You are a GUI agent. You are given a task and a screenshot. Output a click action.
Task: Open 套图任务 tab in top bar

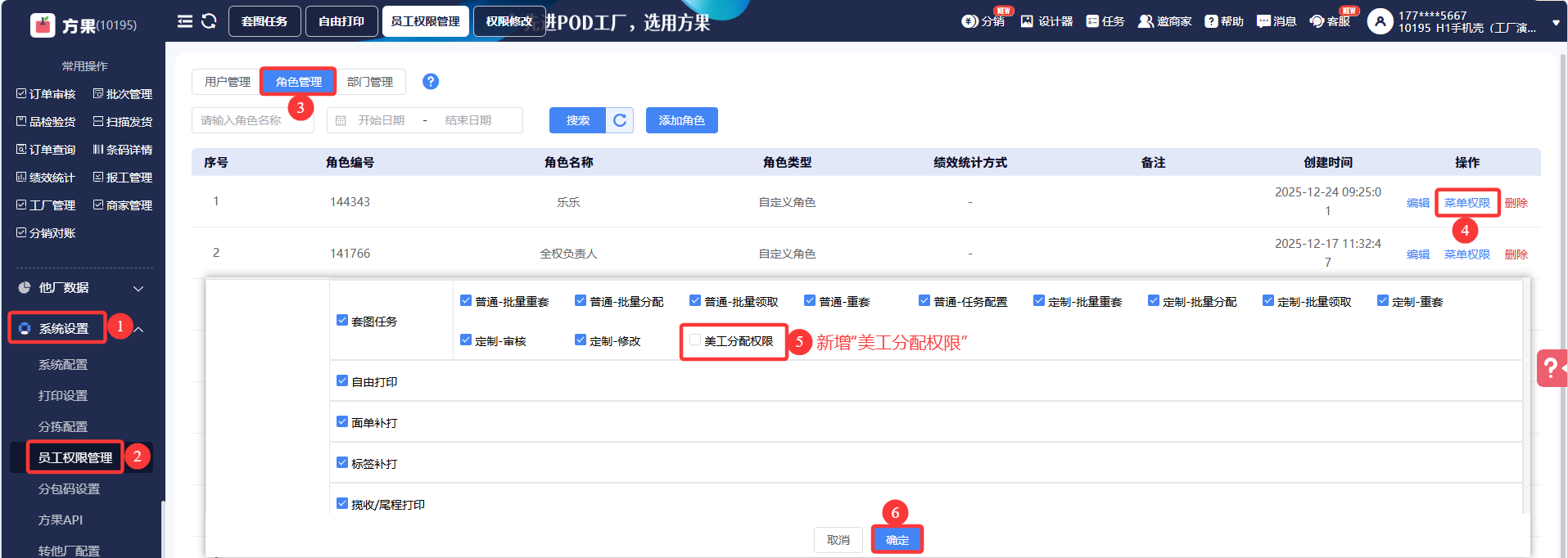264,21
